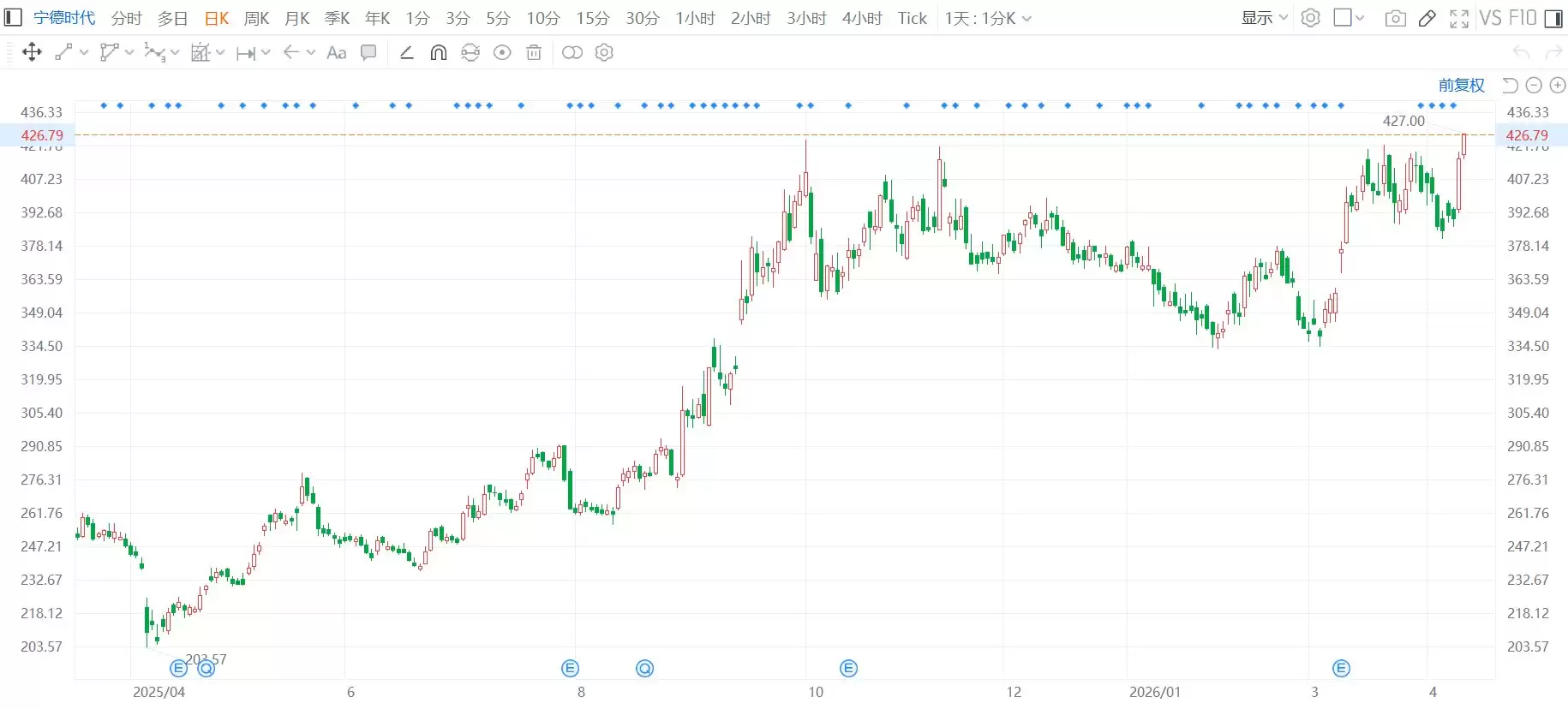Expand the 显示 display dropdown
Screen dimensions: 1568x709
[x=1264, y=18]
